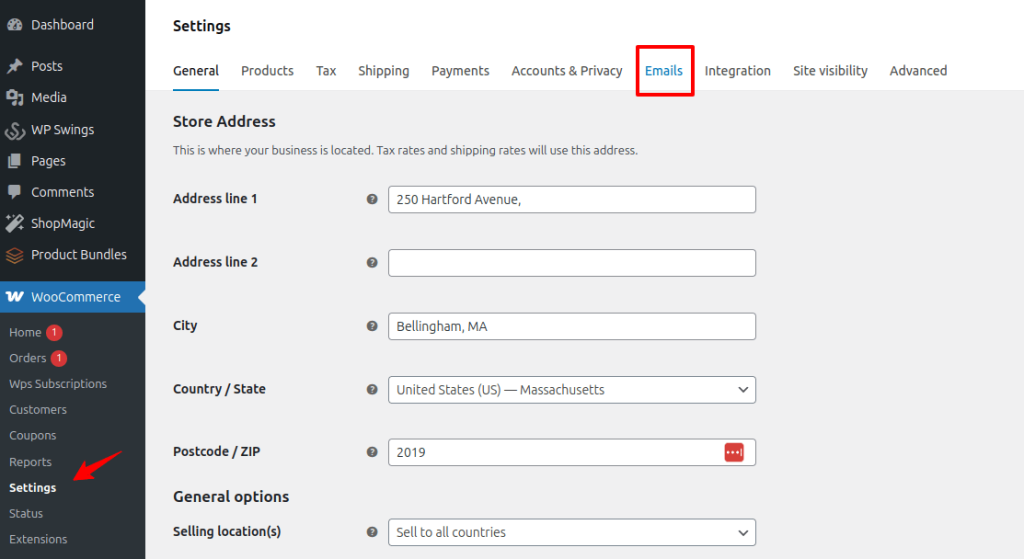The height and width of the screenshot is (559, 1024).
Task: Show help tip for Country / State
Action: coord(372,389)
